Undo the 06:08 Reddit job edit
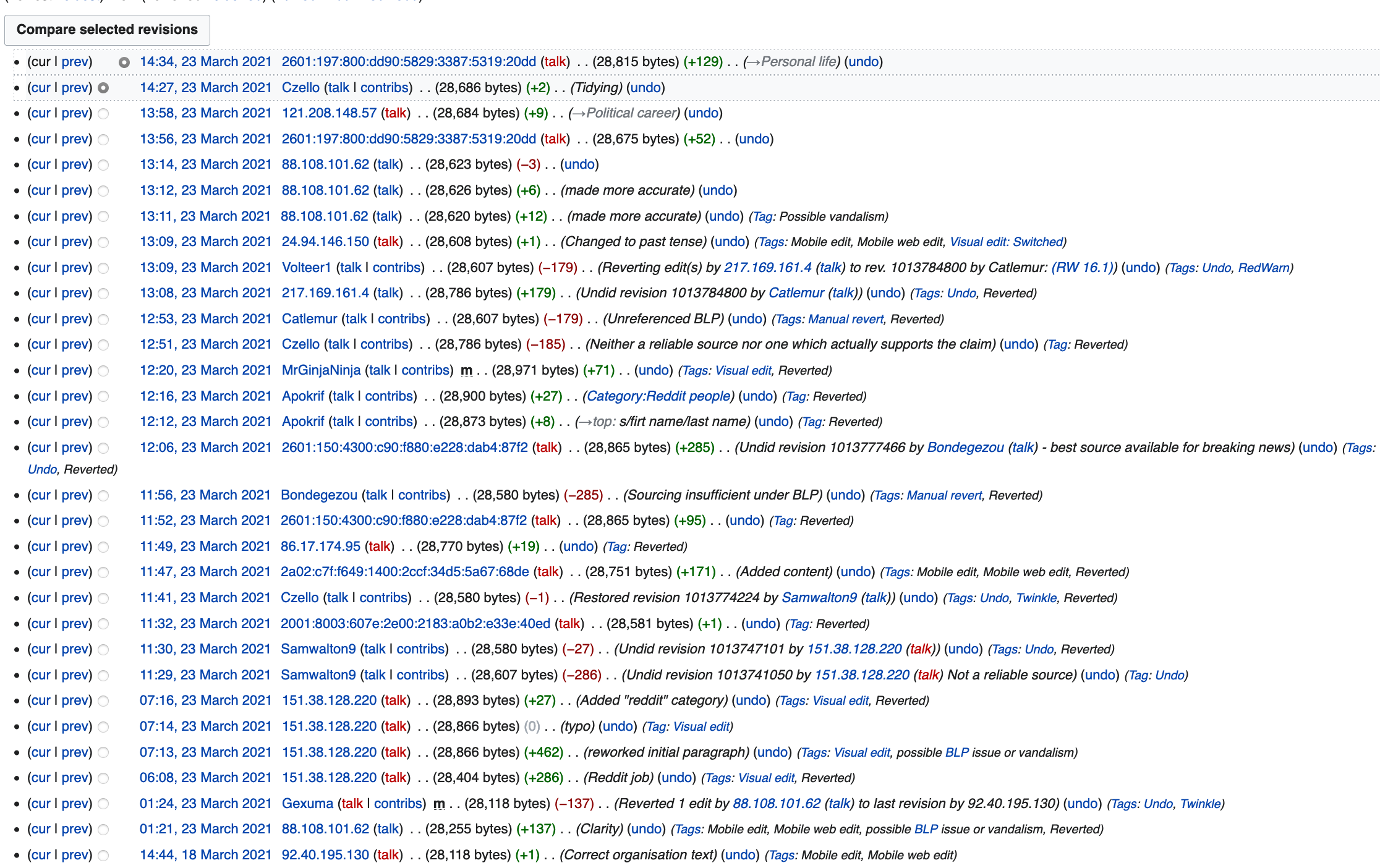 (x=677, y=778)
